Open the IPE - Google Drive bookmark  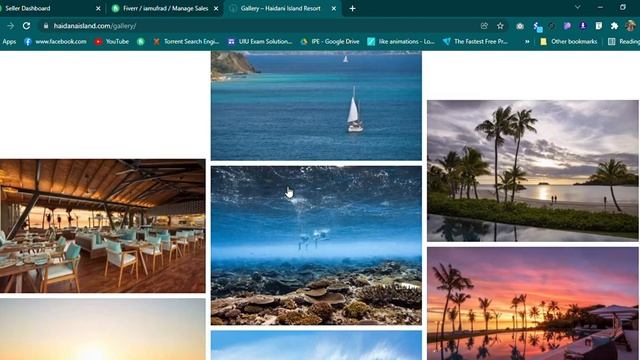pyautogui.click(x=330, y=41)
